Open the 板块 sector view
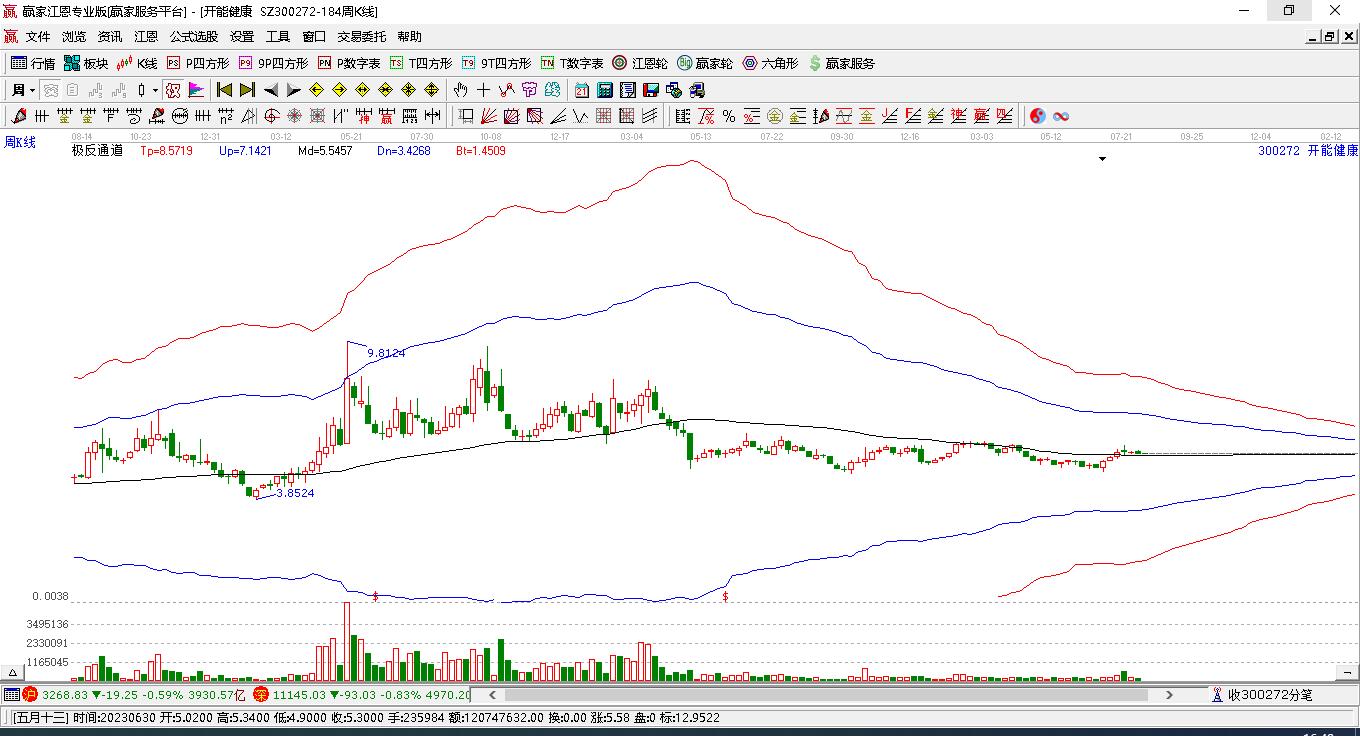 click(x=86, y=63)
